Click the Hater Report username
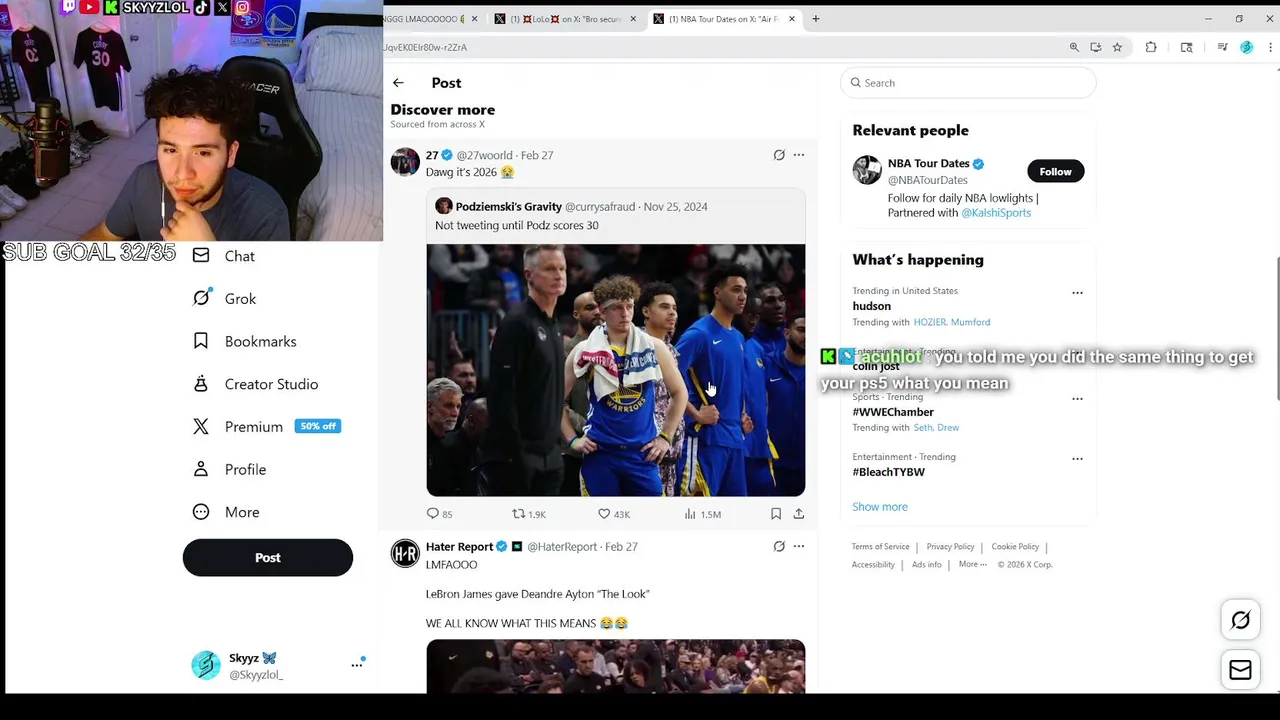Screen dimensions: 1280x720 pos(460,547)
